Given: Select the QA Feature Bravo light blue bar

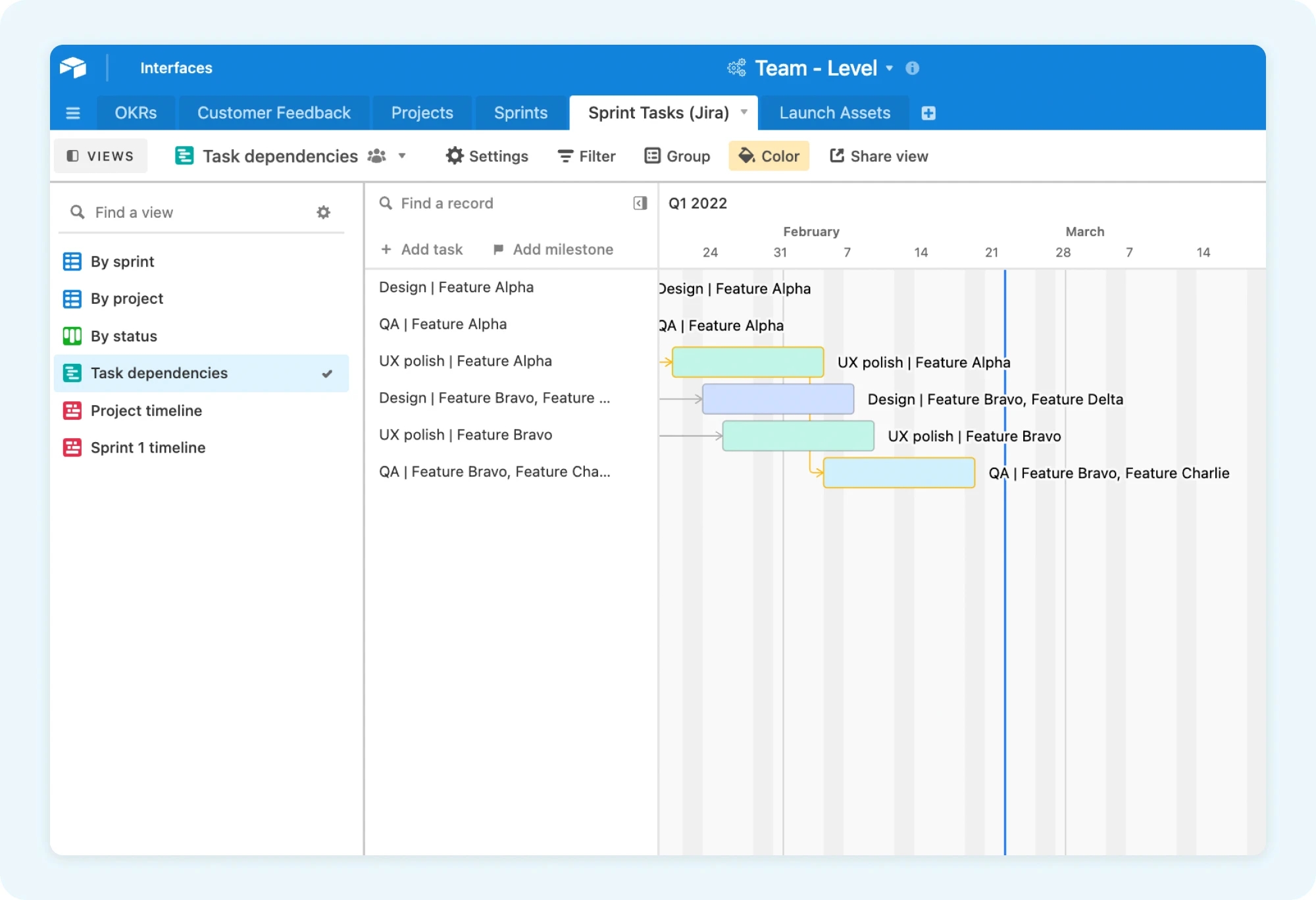Looking at the screenshot, I should 899,472.
